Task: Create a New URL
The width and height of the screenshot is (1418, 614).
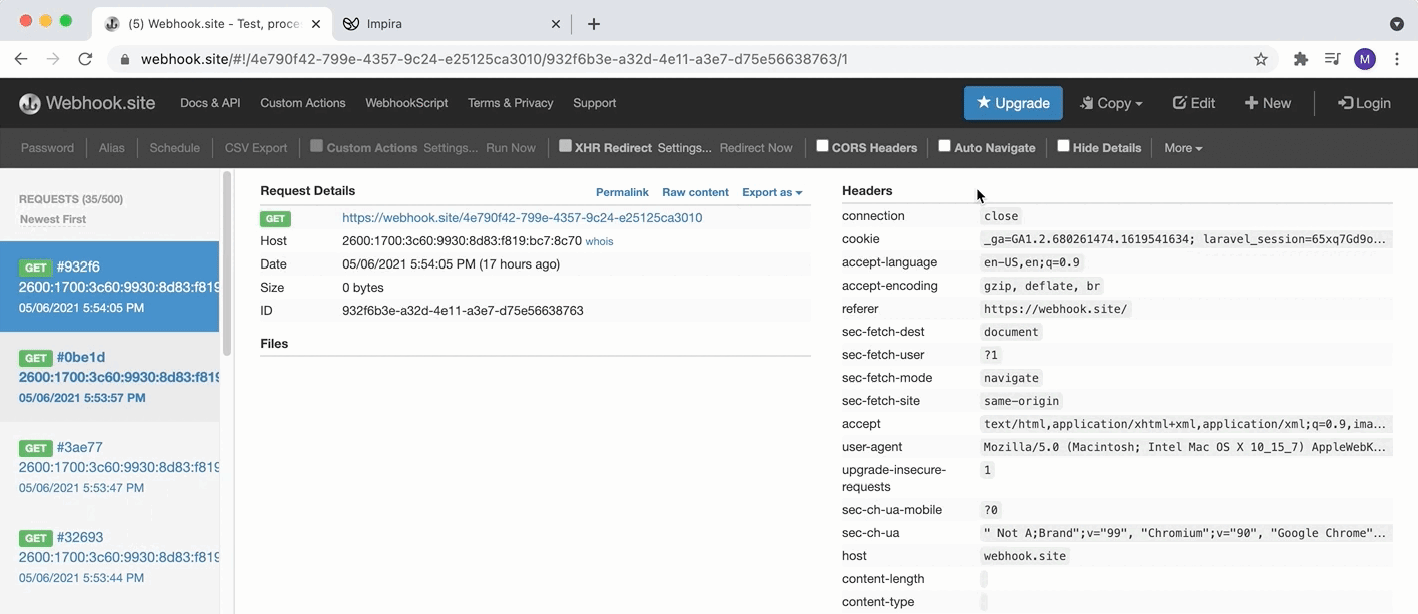Action: click(1268, 103)
